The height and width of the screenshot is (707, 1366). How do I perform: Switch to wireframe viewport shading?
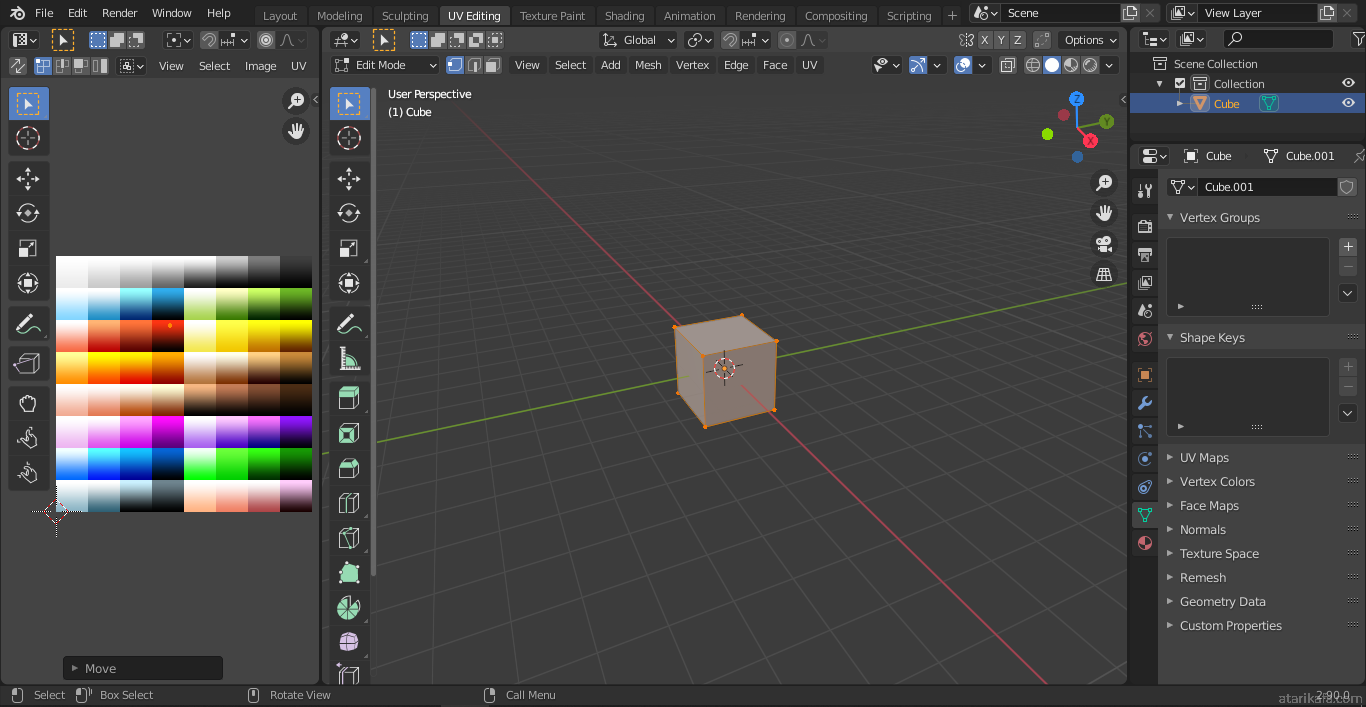[1033, 65]
